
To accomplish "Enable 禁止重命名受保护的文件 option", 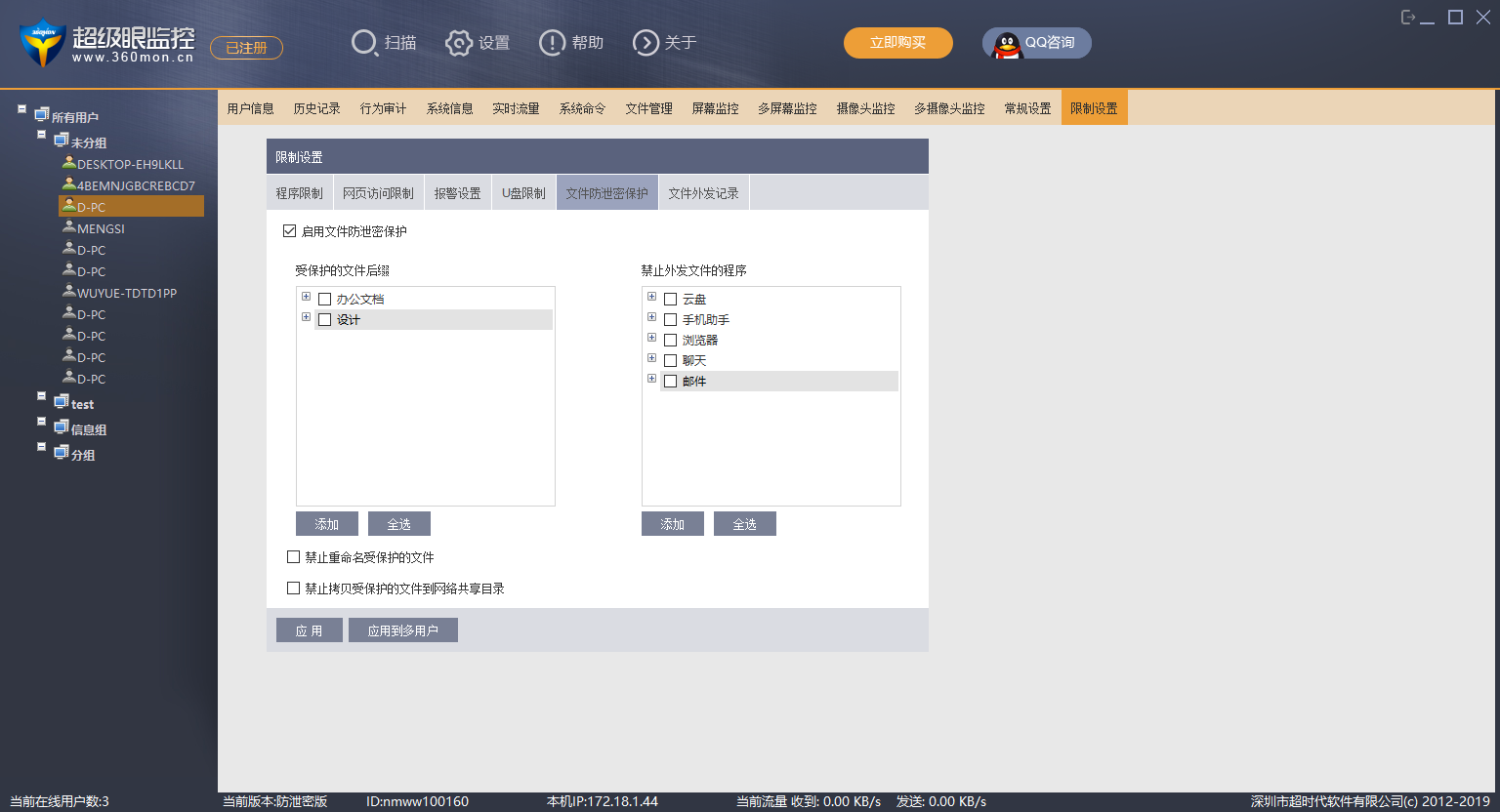I will [293, 557].
